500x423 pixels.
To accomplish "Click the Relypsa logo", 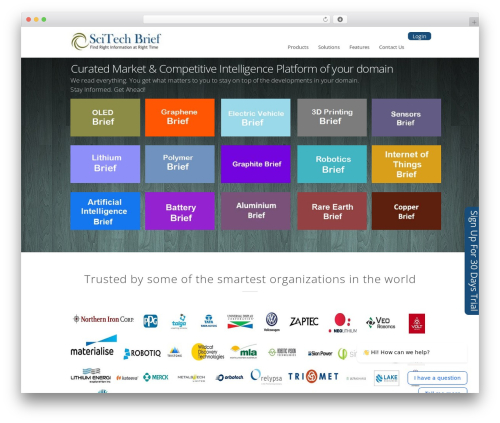I will (266, 377).
